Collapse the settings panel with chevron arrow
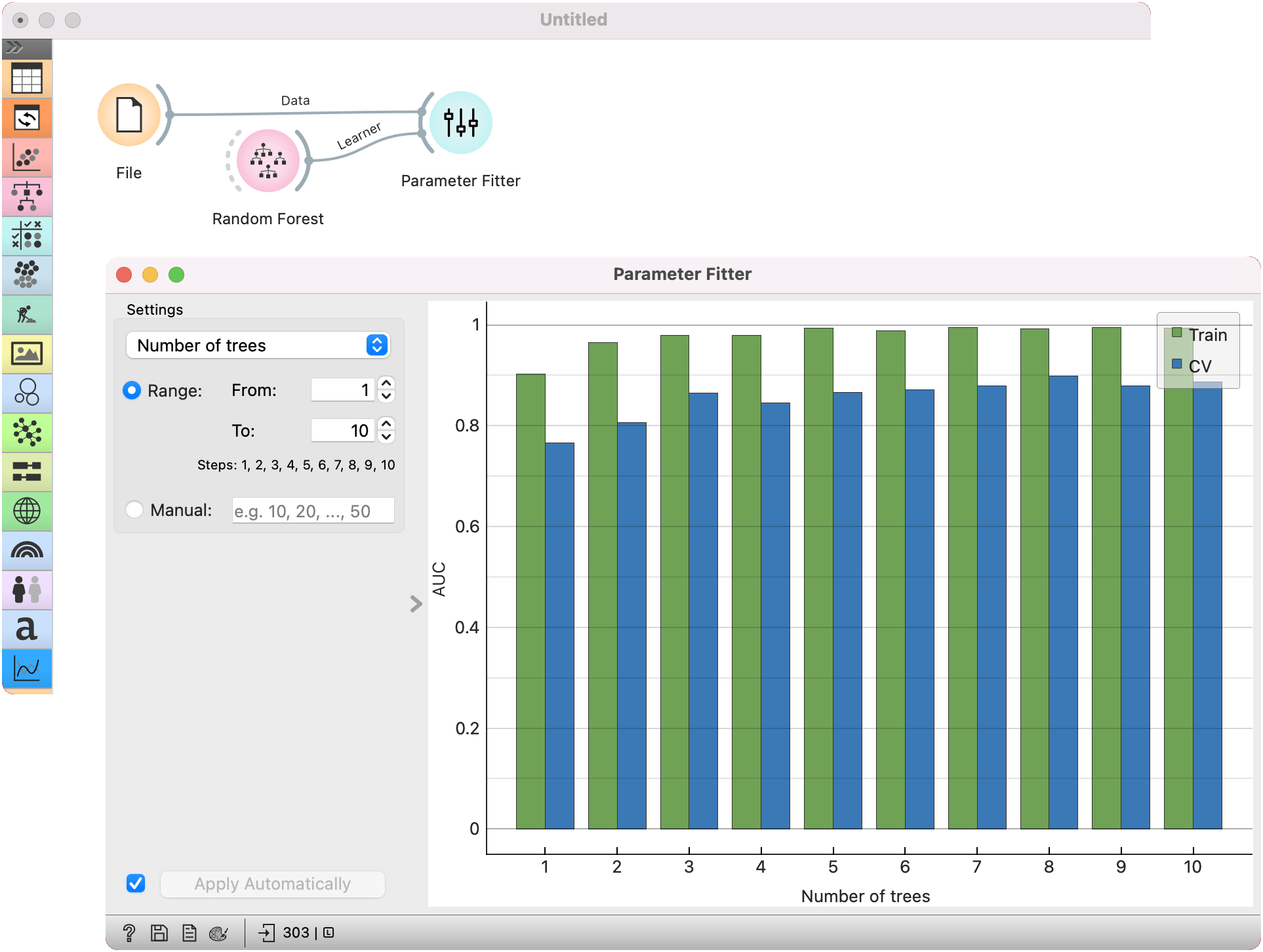The width and height of the screenshot is (1263, 952). point(416,604)
